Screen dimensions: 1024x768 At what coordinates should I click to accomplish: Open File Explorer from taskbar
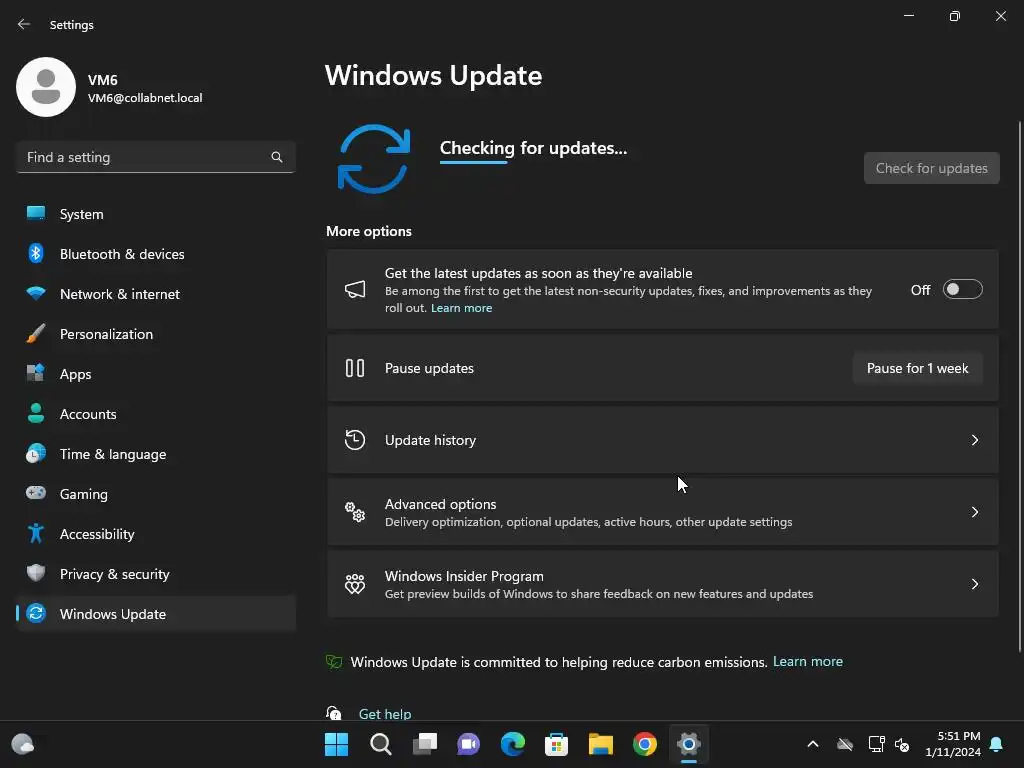pos(601,744)
